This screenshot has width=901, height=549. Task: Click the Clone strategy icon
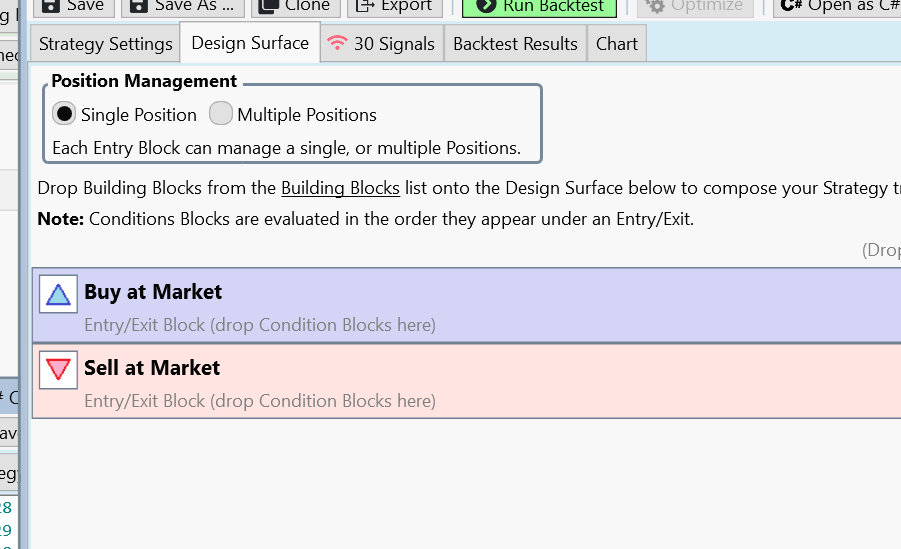pos(268,5)
